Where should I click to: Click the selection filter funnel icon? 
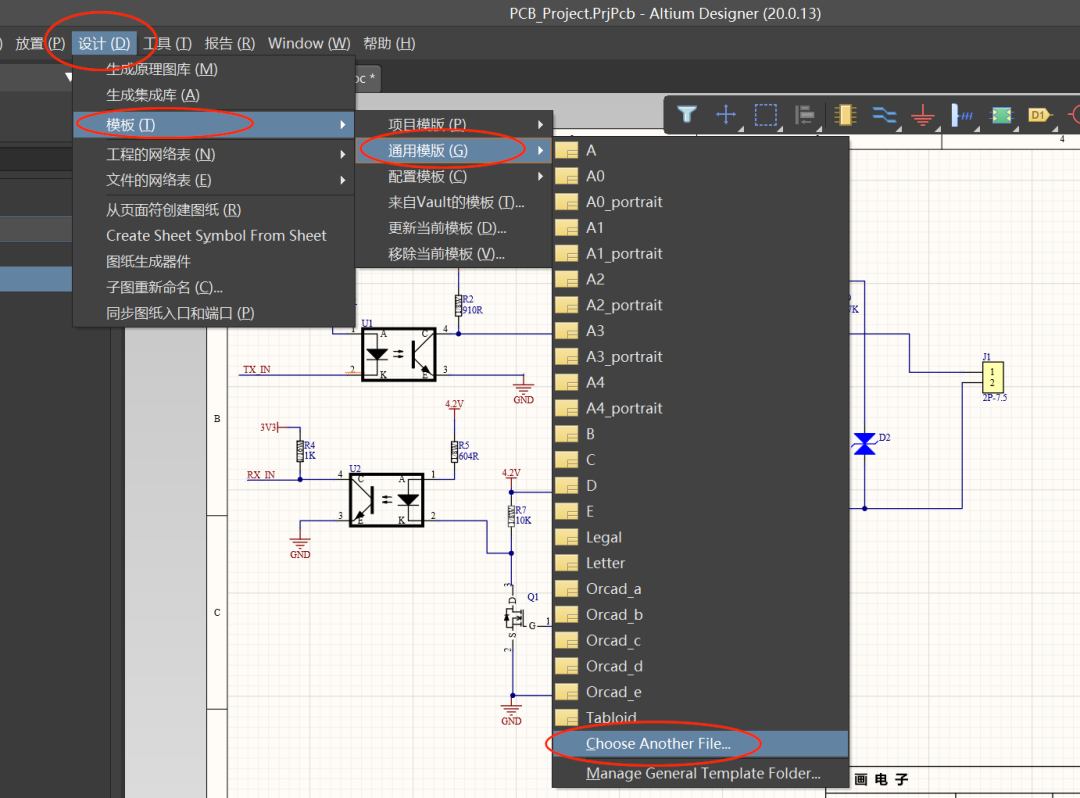click(686, 115)
